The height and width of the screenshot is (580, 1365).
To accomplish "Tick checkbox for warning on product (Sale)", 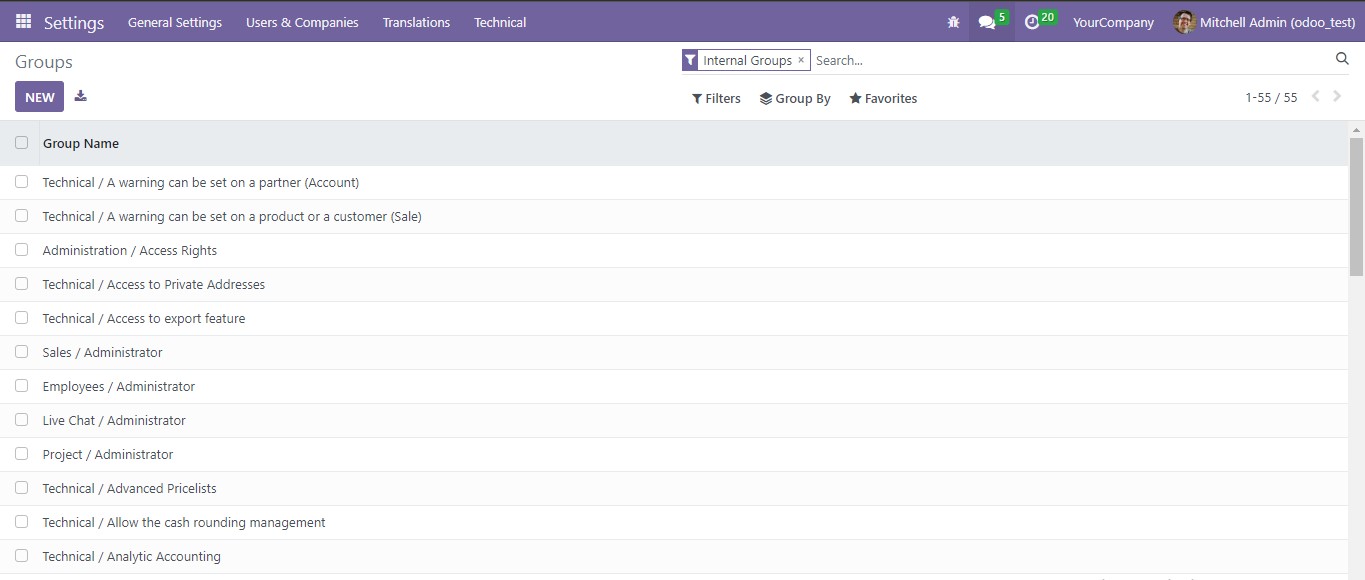I will 21,216.
